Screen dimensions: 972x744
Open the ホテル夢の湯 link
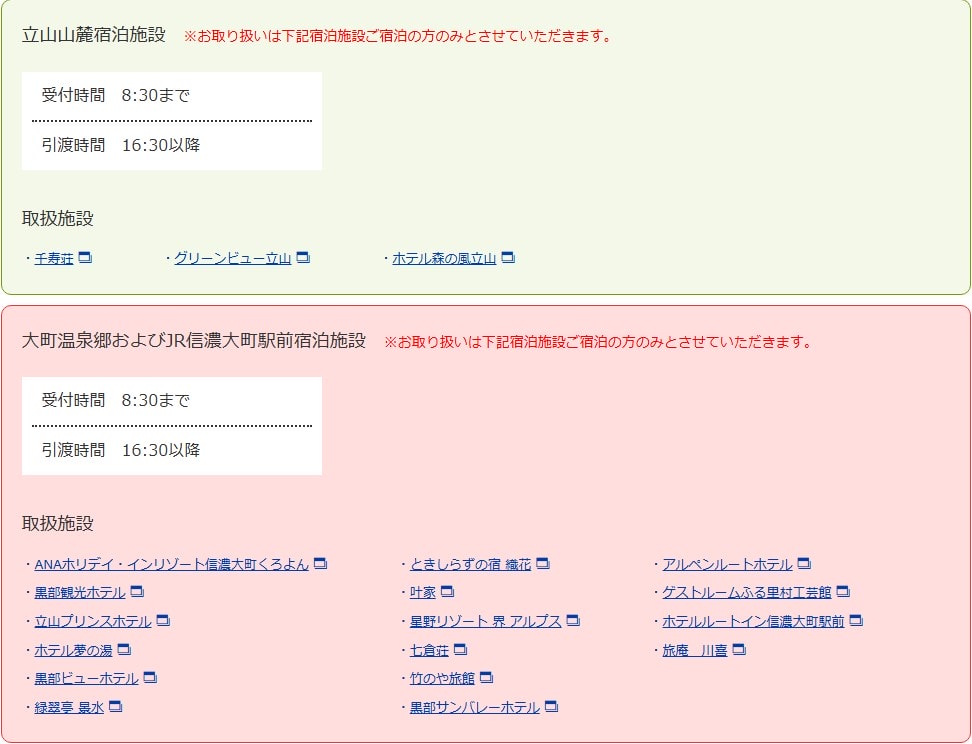point(74,650)
